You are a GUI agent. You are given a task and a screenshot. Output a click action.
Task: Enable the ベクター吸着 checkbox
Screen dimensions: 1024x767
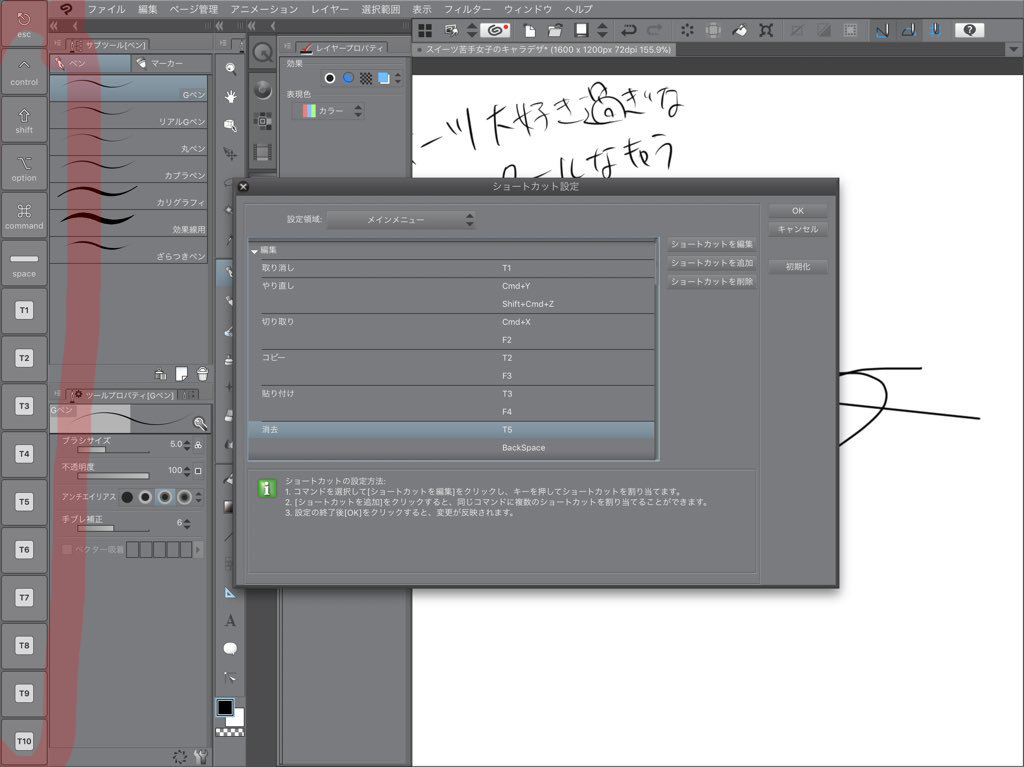(x=67, y=549)
